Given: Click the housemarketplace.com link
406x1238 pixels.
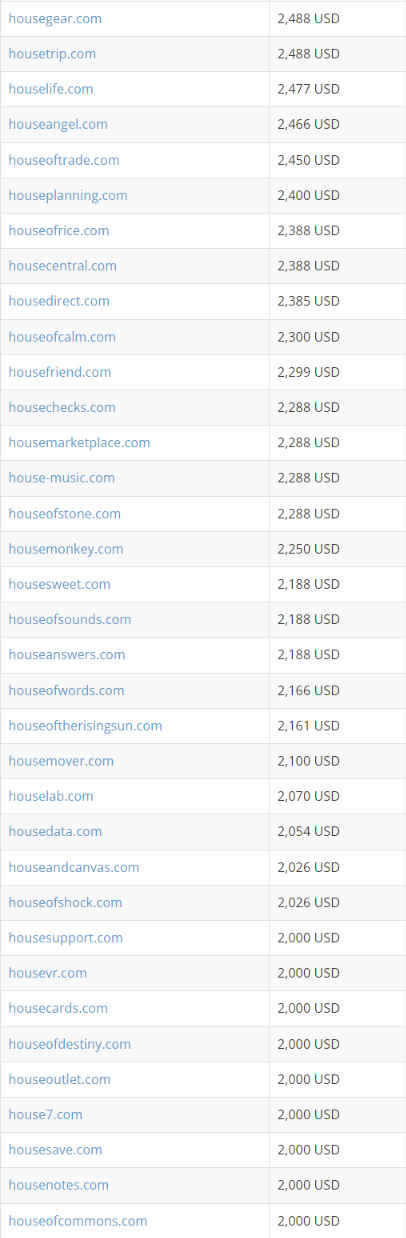Looking at the screenshot, I should 79,442.
